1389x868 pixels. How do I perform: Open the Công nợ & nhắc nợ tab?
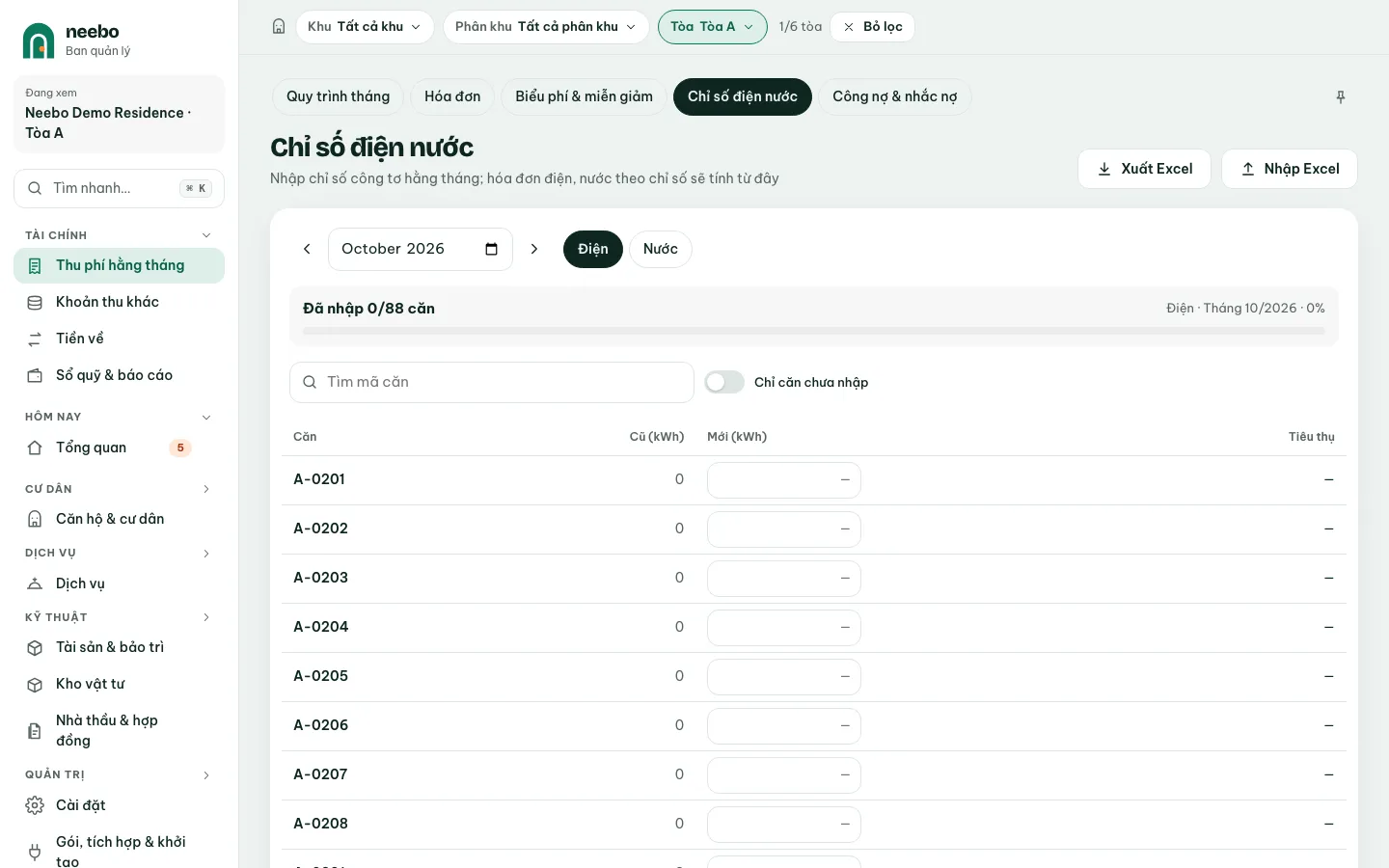tap(895, 96)
